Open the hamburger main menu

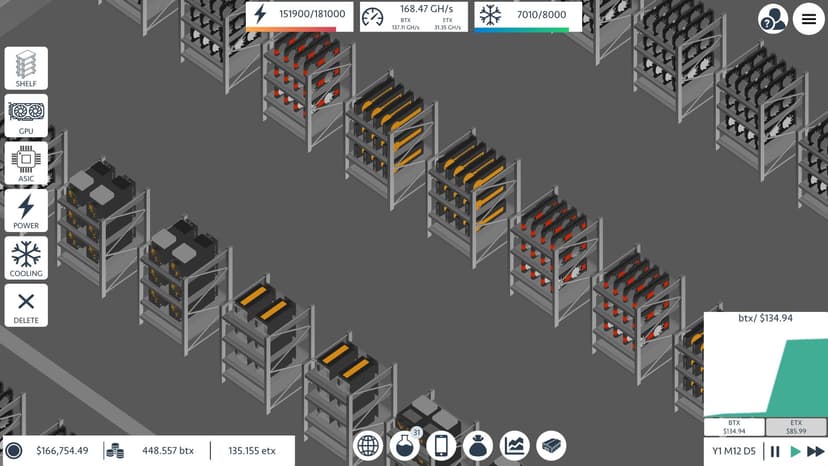coord(808,19)
